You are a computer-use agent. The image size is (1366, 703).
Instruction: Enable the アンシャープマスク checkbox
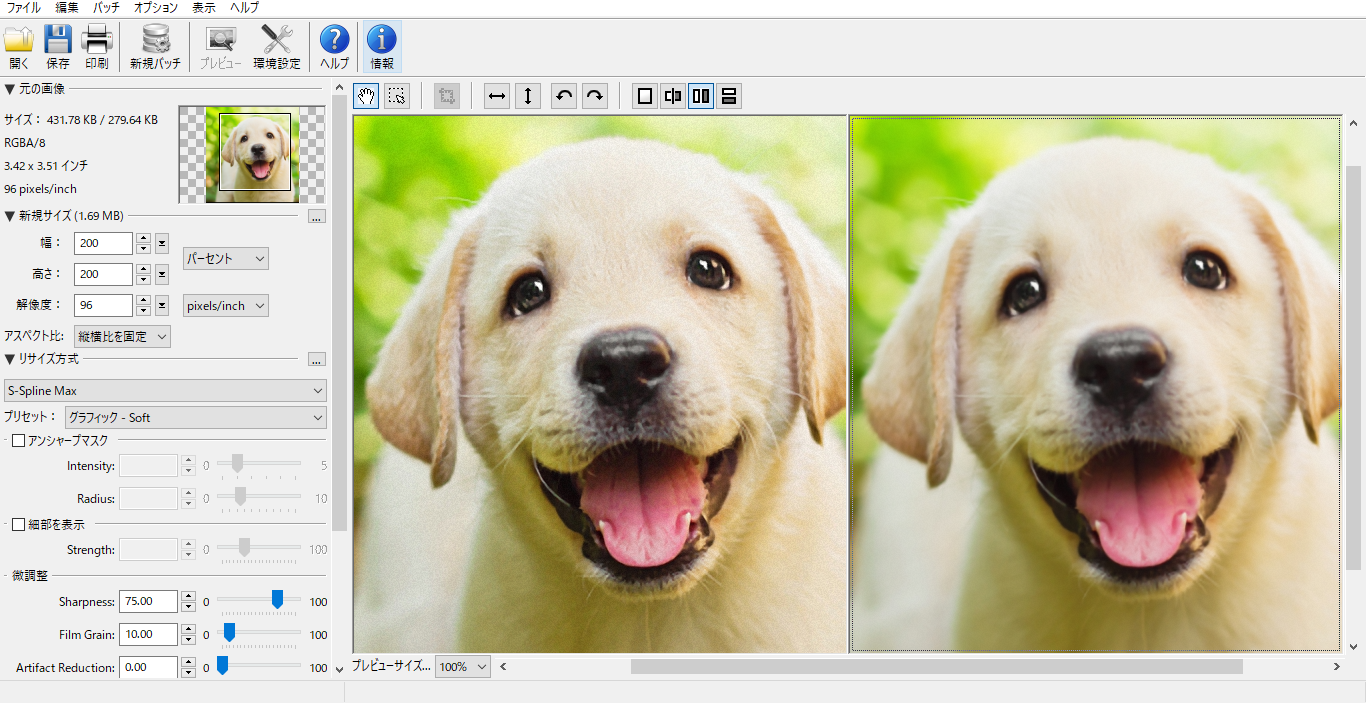18,441
